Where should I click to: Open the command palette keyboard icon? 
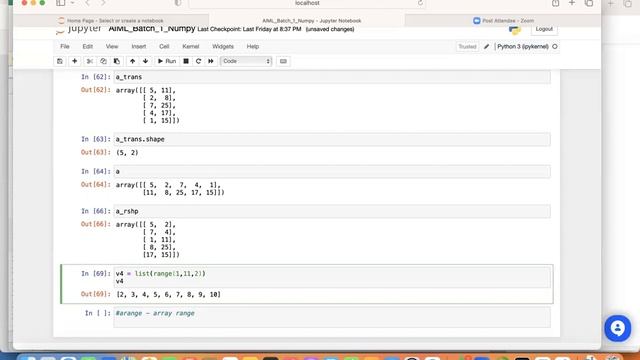(283, 61)
